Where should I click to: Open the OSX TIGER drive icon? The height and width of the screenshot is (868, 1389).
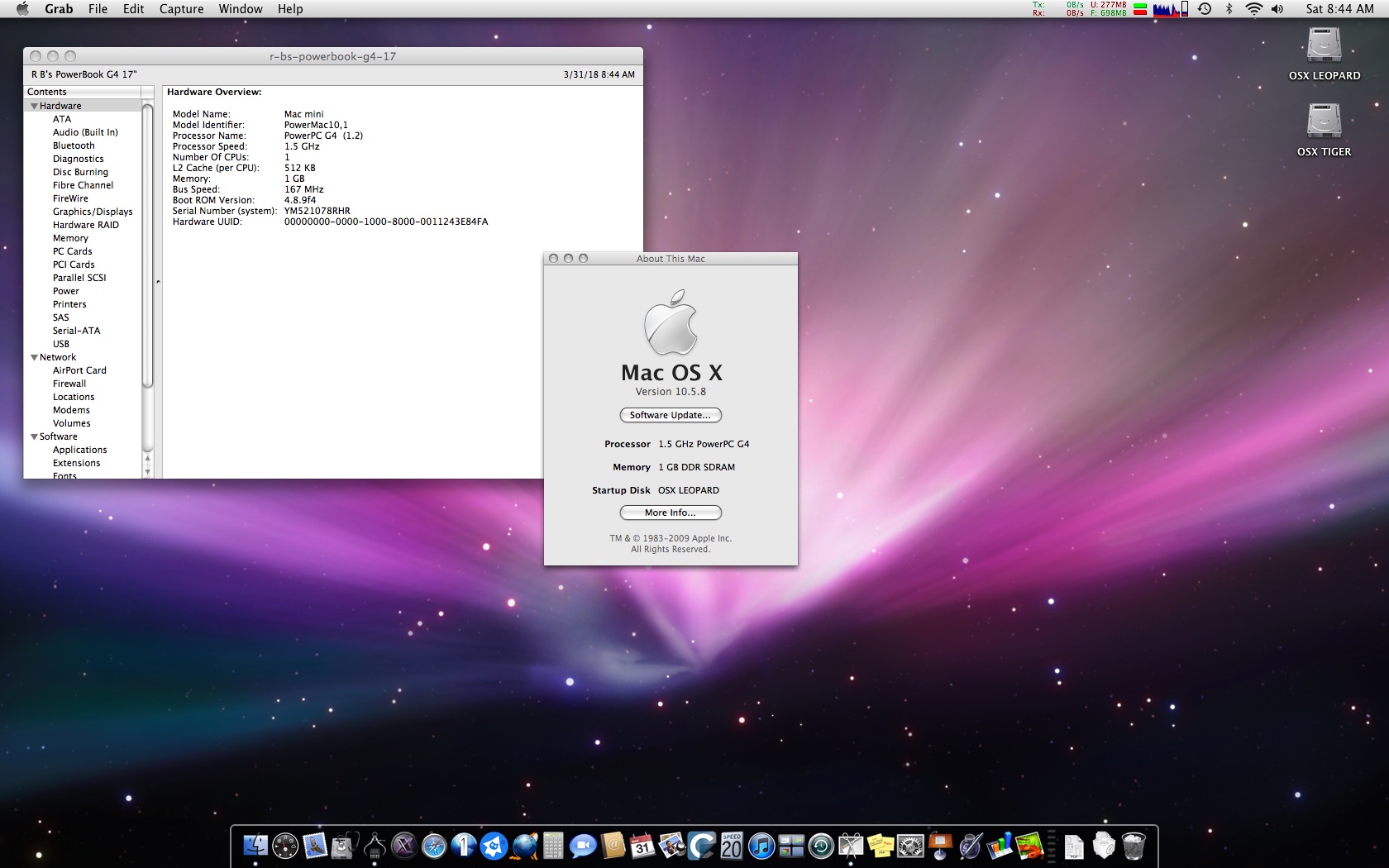point(1324,130)
